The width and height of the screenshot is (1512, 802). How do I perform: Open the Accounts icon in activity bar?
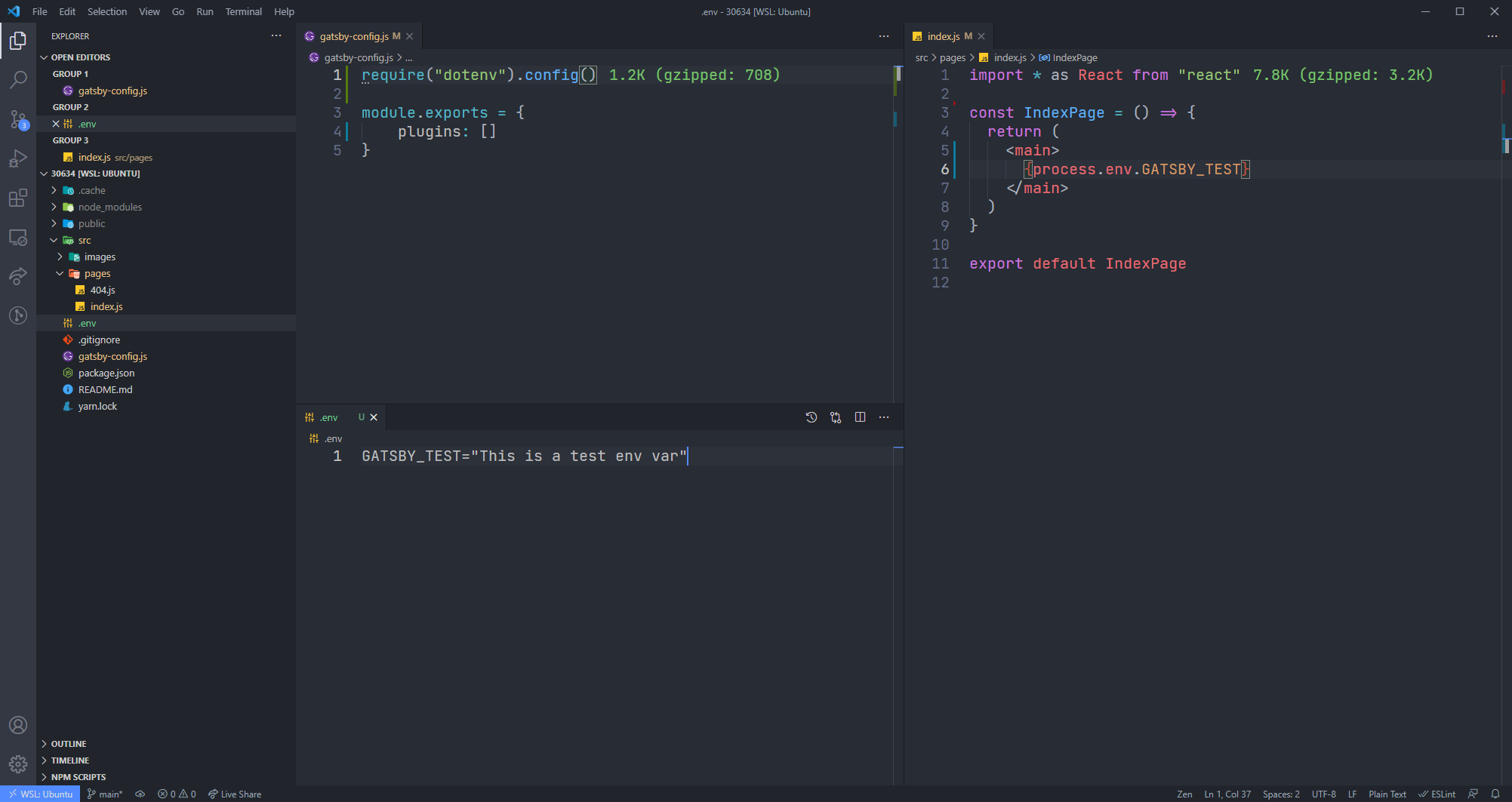[x=18, y=724]
